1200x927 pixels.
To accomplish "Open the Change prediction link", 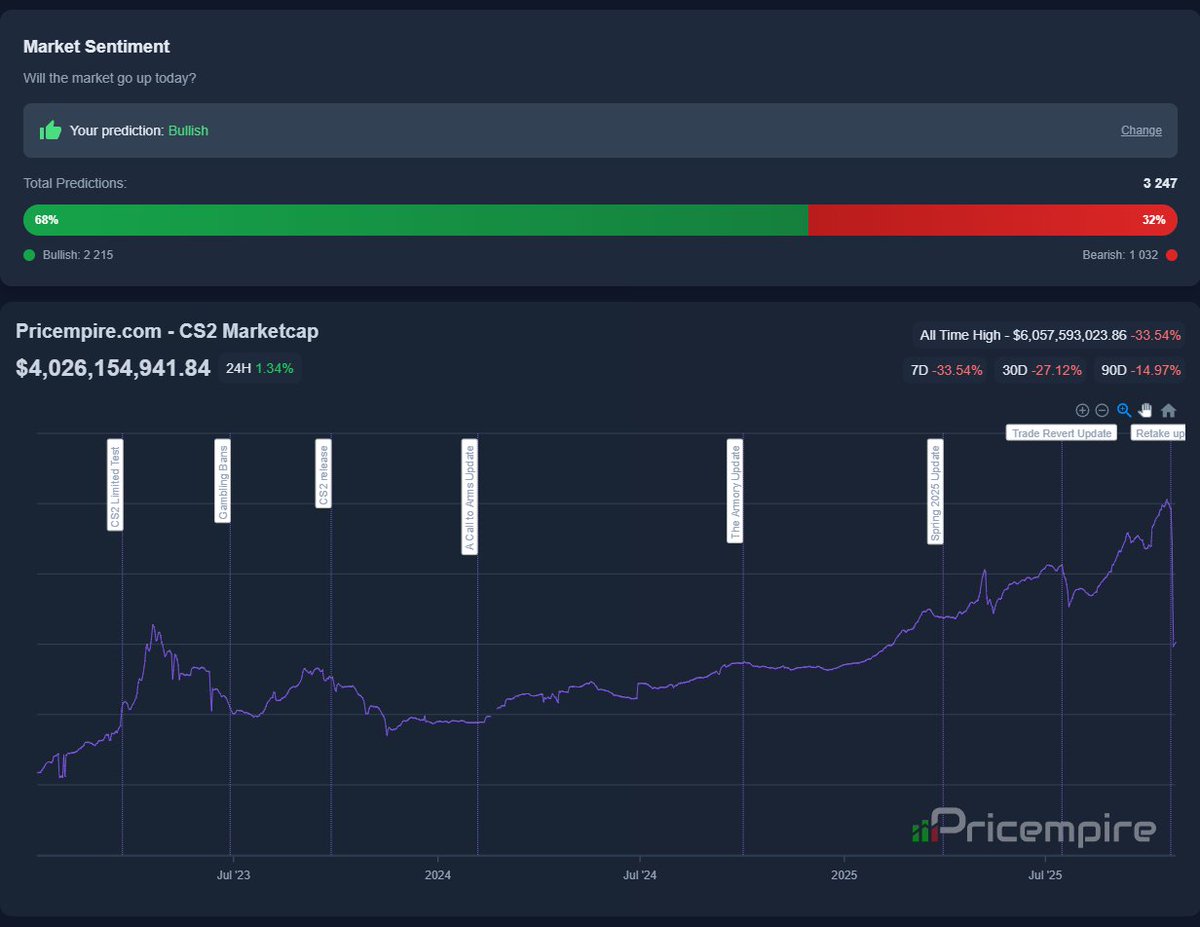I will 1141,130.
